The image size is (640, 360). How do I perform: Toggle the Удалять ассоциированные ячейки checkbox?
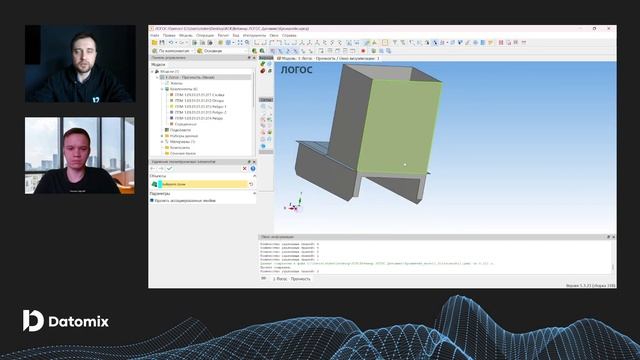(x=152, y=201)
